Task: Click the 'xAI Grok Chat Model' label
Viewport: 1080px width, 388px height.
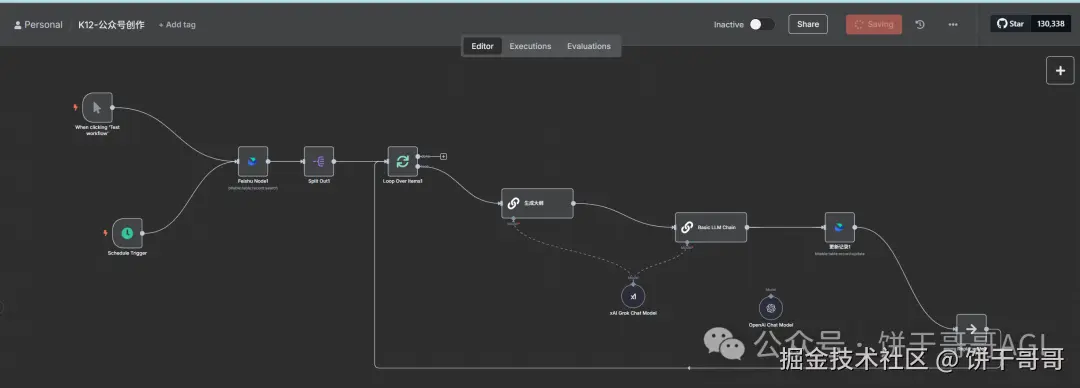Action: click(x=633, y=313)
